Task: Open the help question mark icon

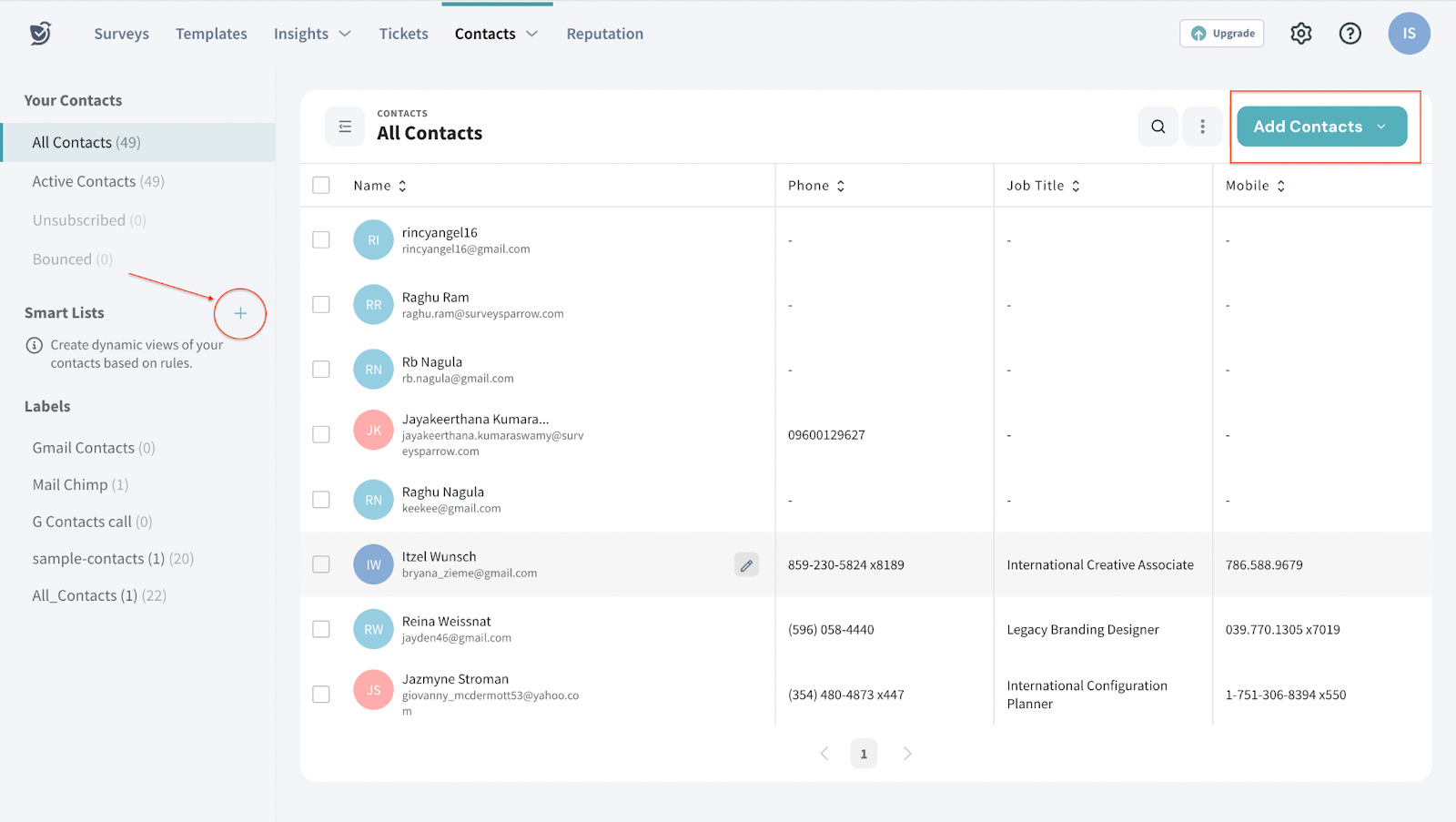Action: [1350, 34]
